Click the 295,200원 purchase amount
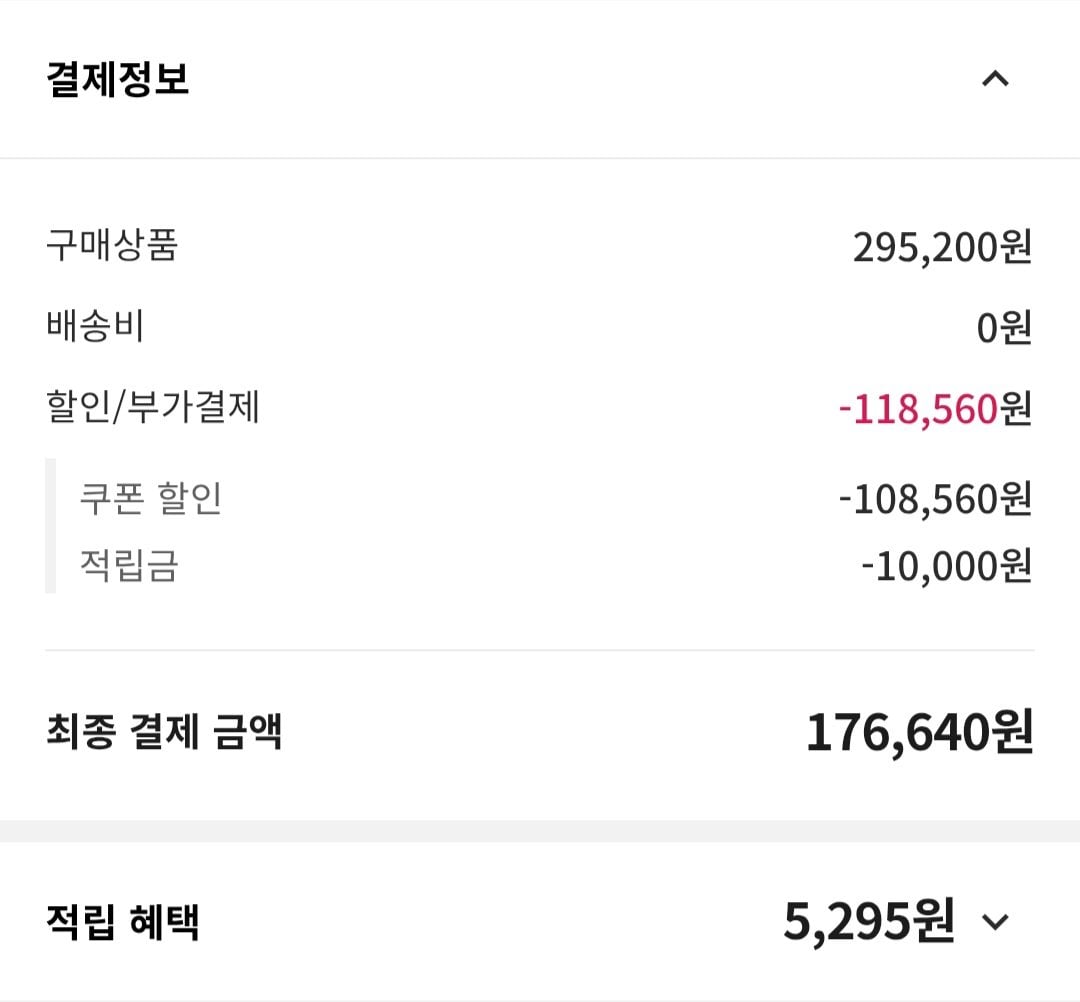The height and width of the screenshot is (1002, 1080). [x=942, y=247]
